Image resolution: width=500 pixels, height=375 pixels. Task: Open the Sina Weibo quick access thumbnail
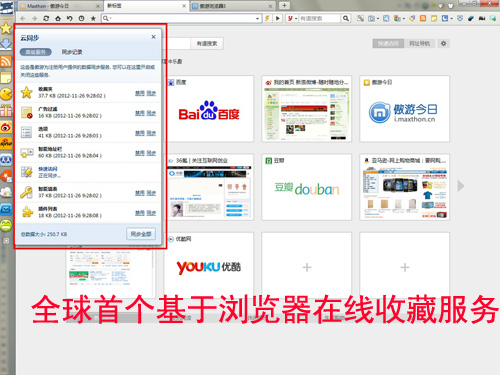[x=307, y=109]
